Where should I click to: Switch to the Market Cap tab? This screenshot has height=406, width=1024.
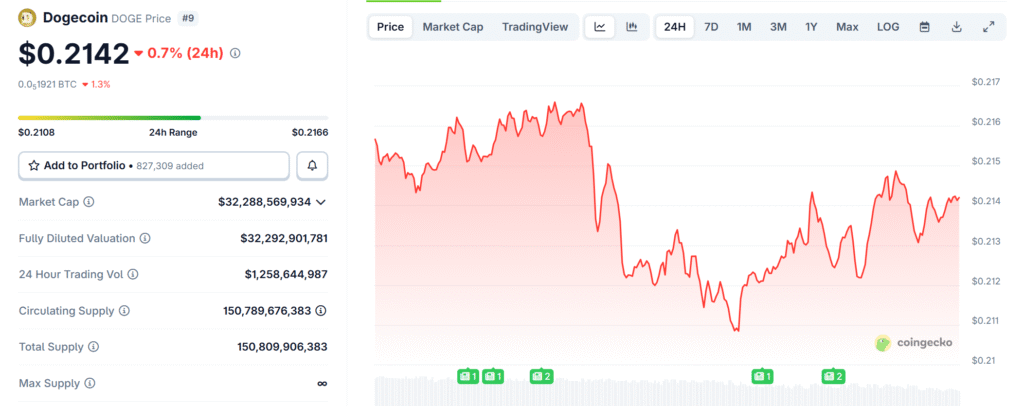coord(452,27)
